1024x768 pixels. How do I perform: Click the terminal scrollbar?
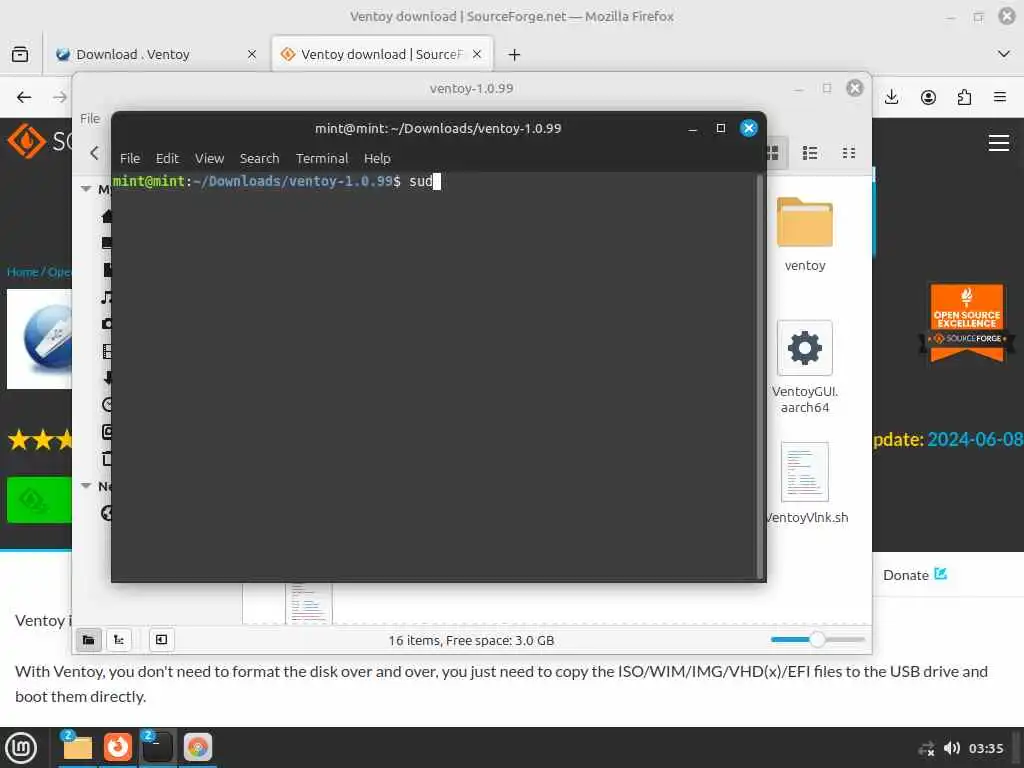pos(760,376)
